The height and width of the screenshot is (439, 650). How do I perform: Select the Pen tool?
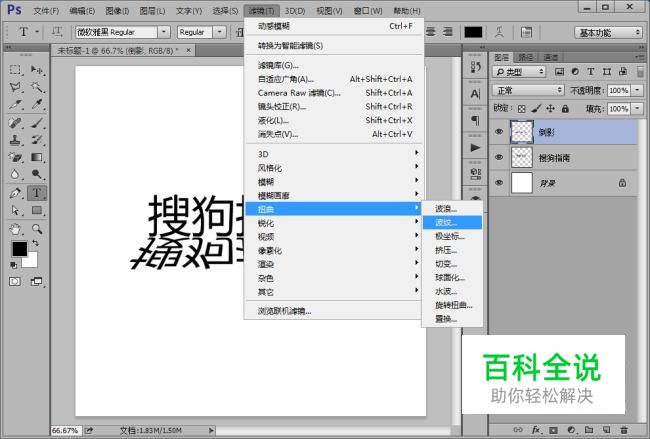pos(15,193)
